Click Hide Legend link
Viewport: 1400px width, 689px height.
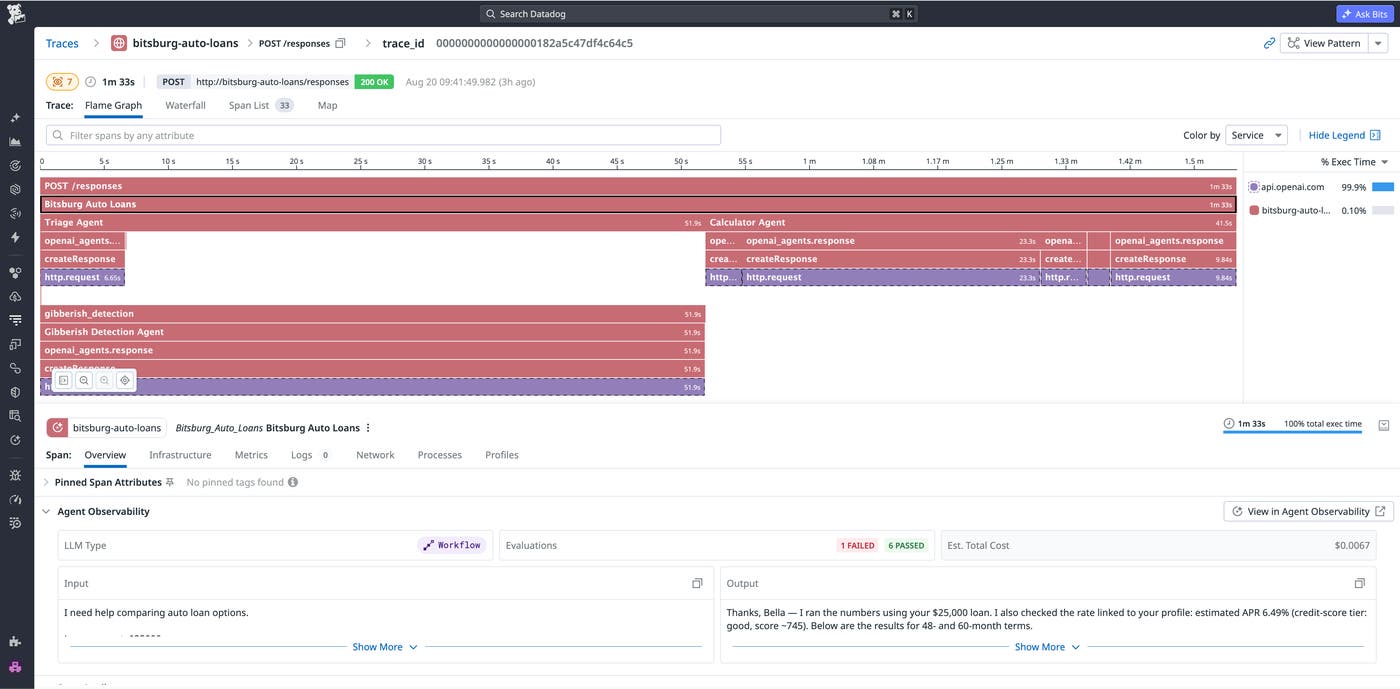point(1344,135)
